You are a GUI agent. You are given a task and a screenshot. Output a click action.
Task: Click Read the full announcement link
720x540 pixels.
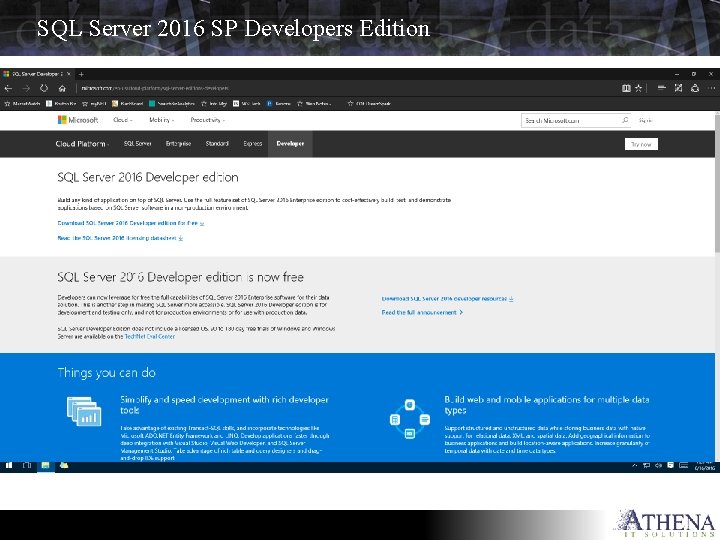(422, 313)
